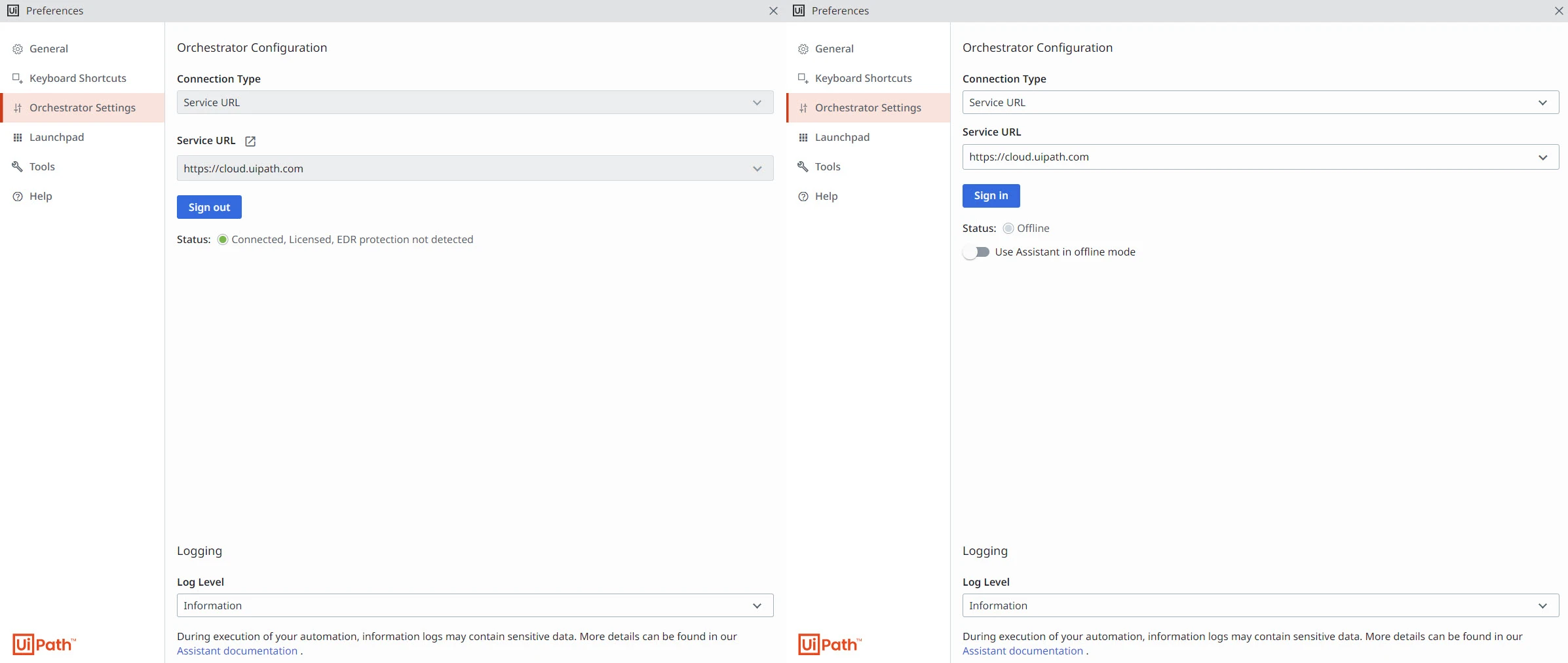
Task: Click the 'Logging' heading in the left window
Action: (x=199, y=551)
